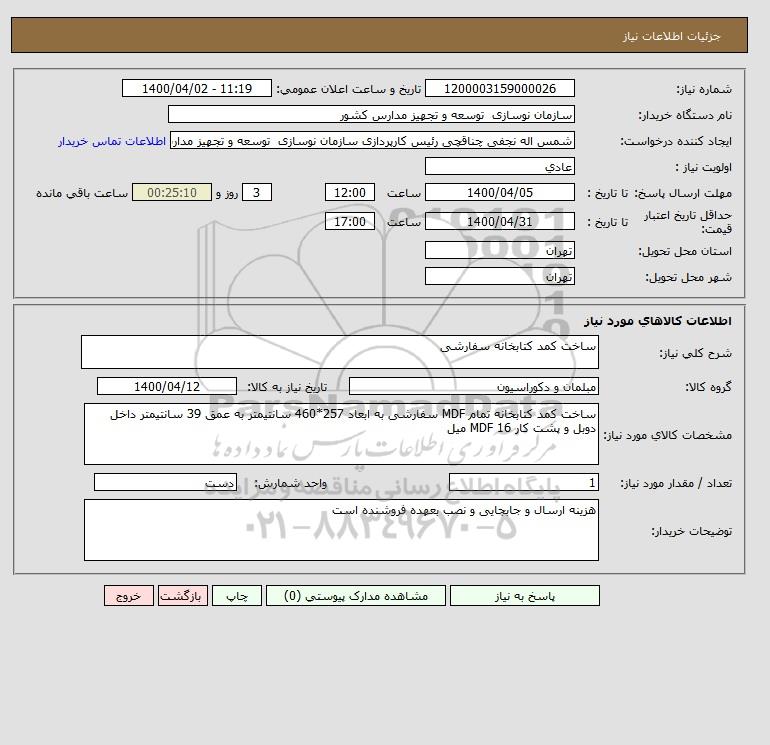Image resolution: width=770 pixels, height=745 pixels.
Task: Click the label توضیحات خریدار
Action: tap(691, 531)
